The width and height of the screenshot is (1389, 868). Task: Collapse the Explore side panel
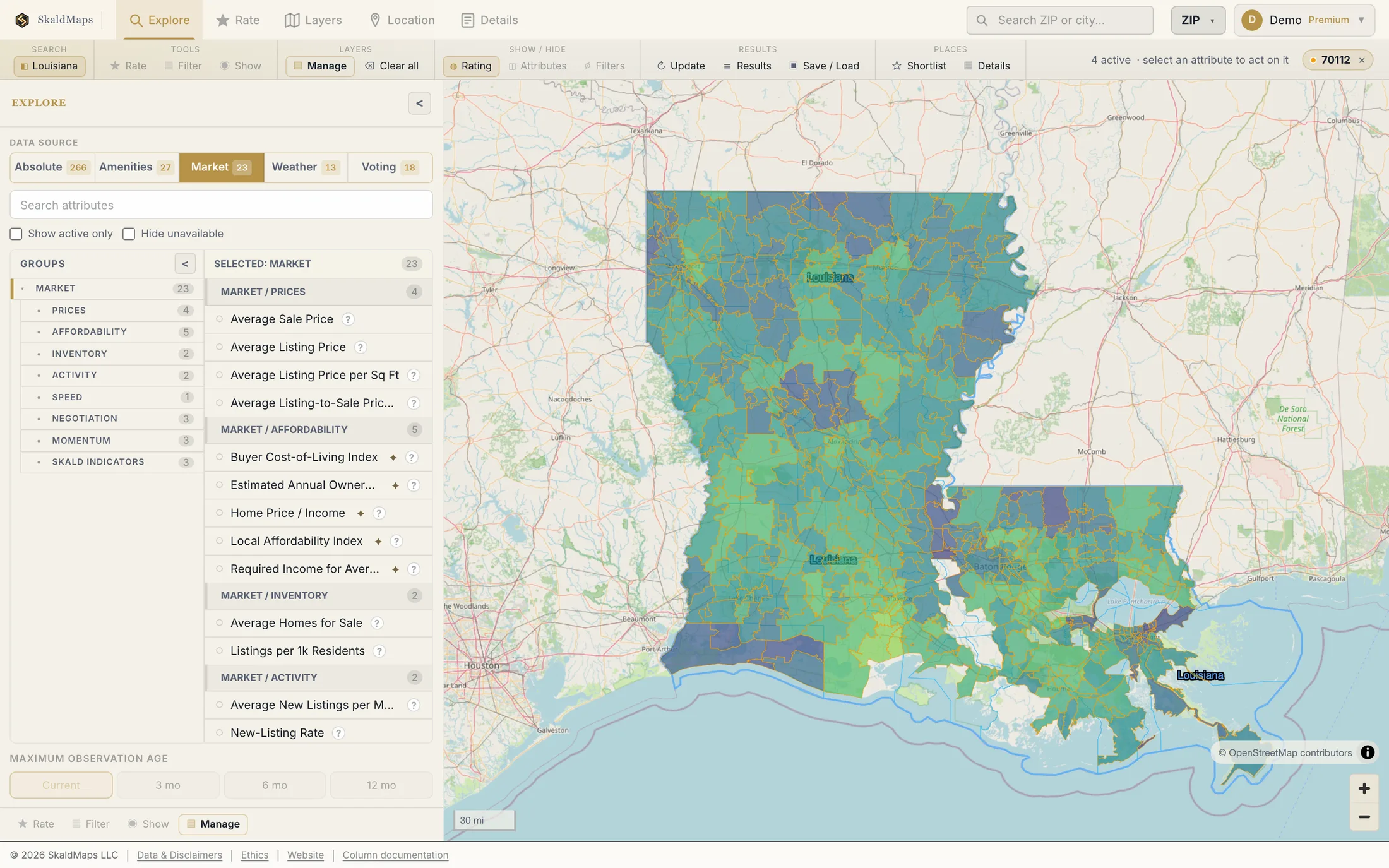(419, 104)
